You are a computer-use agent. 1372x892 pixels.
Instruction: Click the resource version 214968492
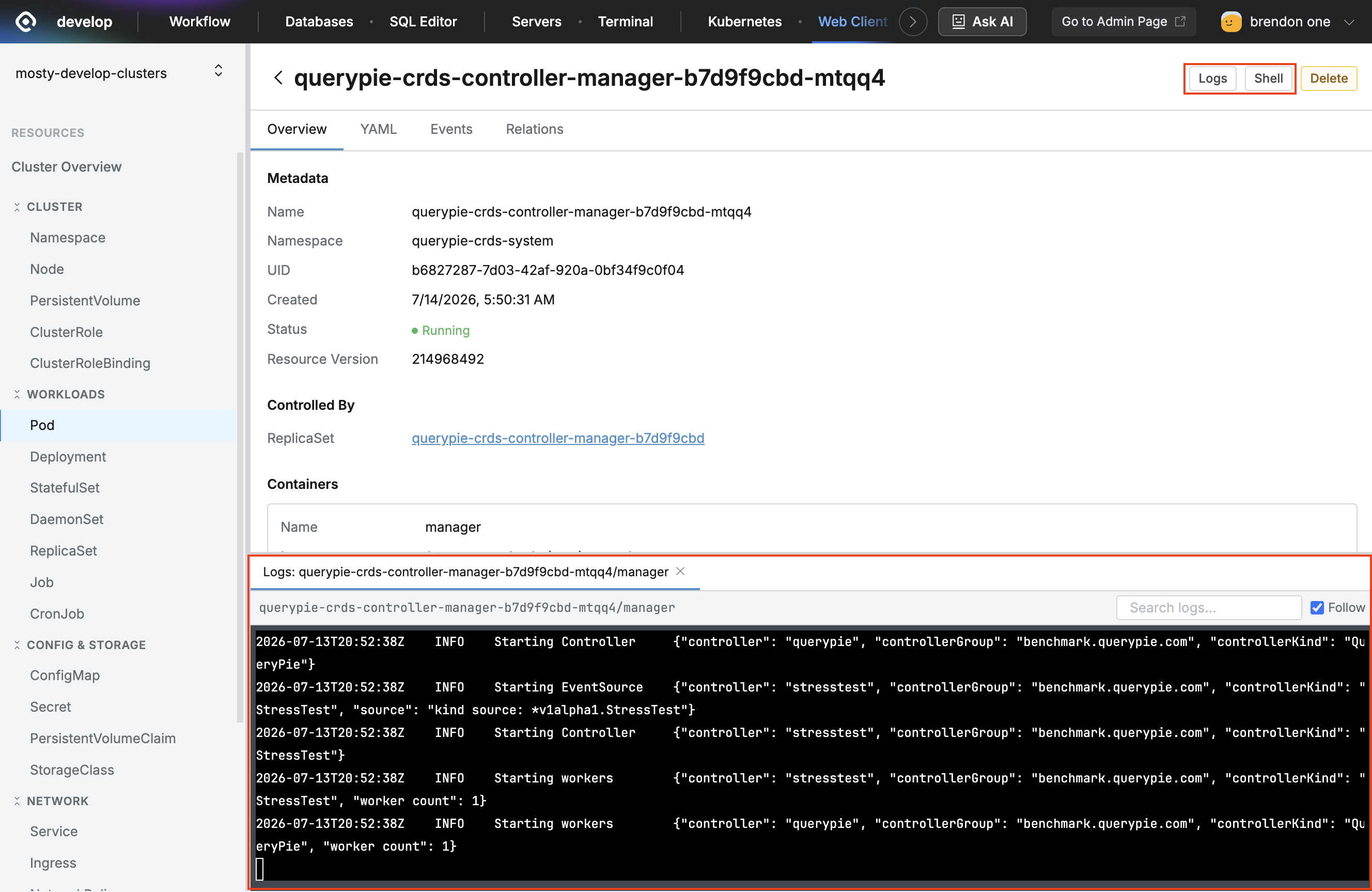447,359
